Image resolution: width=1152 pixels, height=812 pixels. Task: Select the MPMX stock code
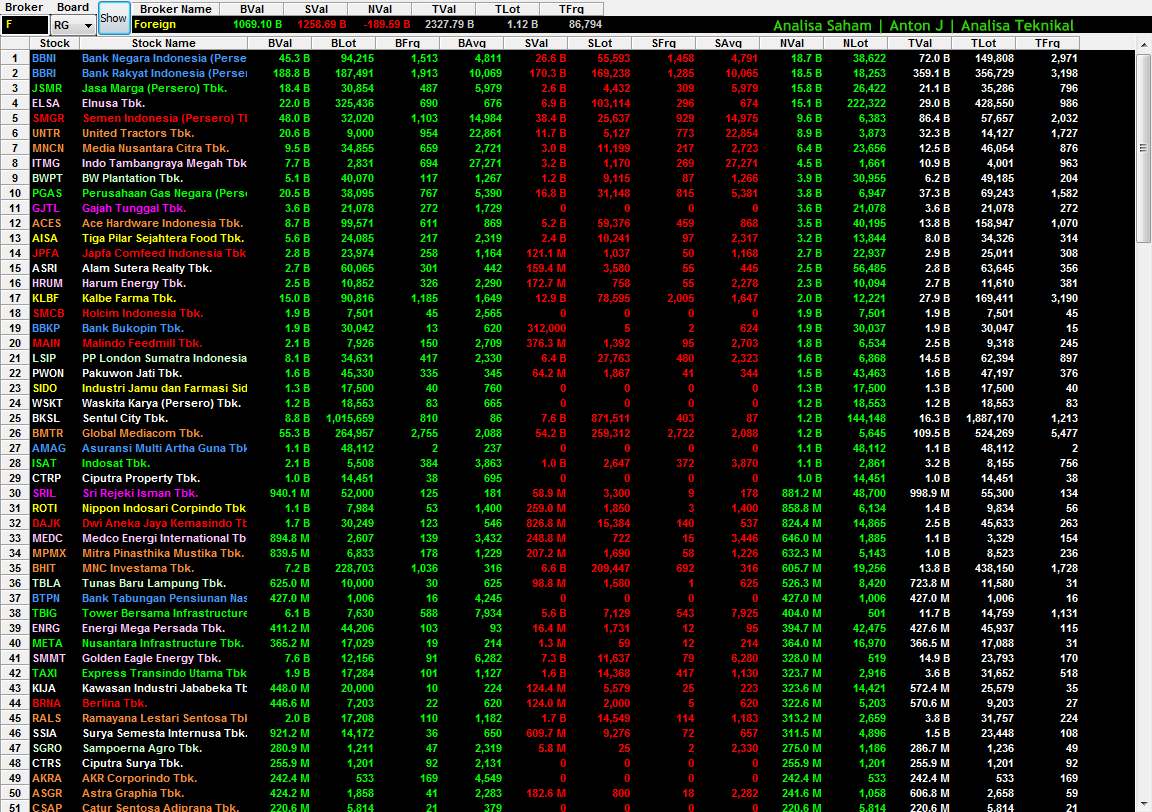pos(49,553)
